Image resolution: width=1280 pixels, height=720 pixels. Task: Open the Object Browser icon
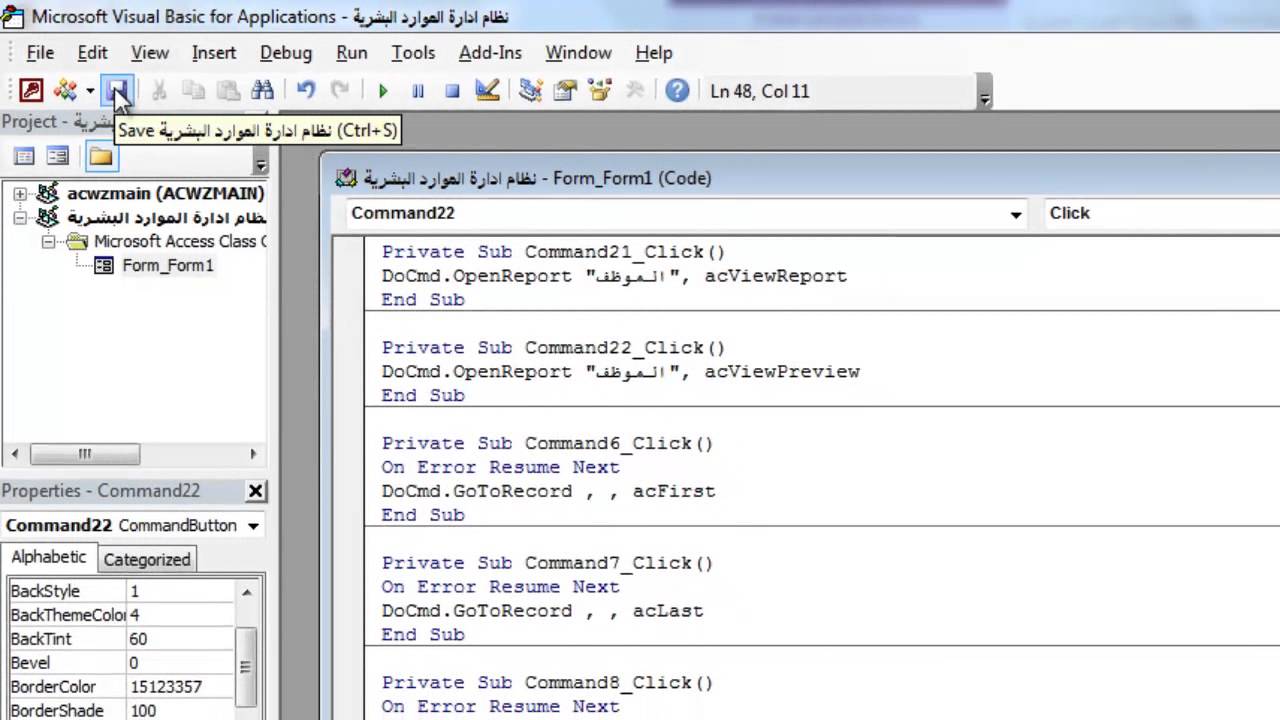click(x=600, y=91)
